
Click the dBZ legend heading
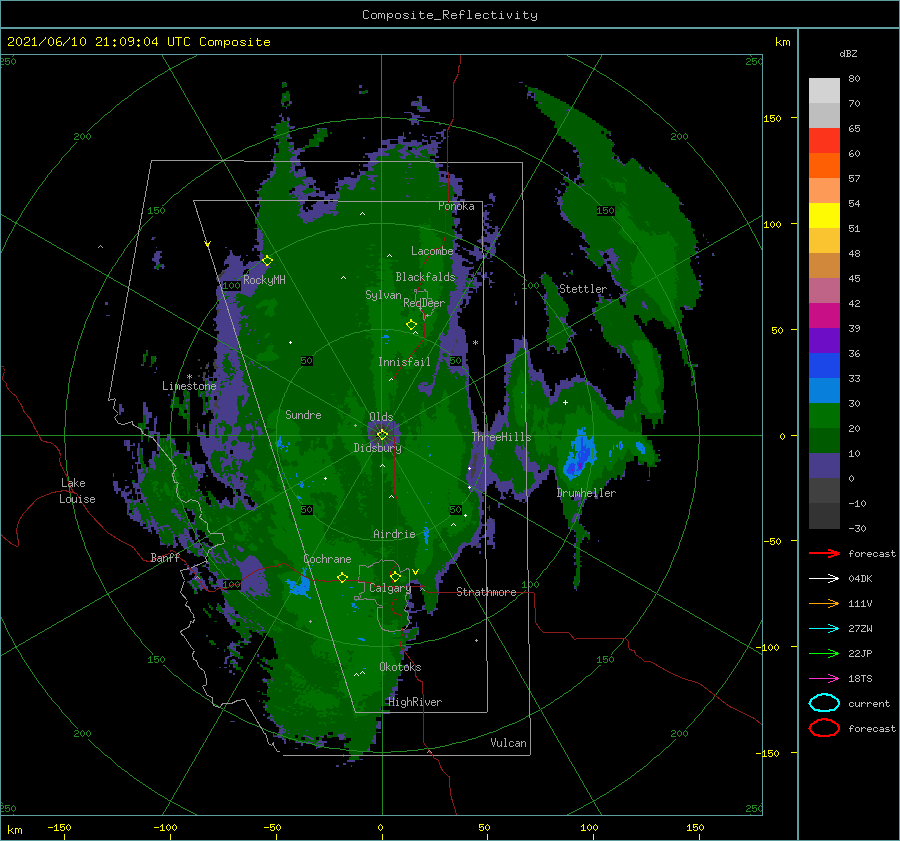point(848,53)
